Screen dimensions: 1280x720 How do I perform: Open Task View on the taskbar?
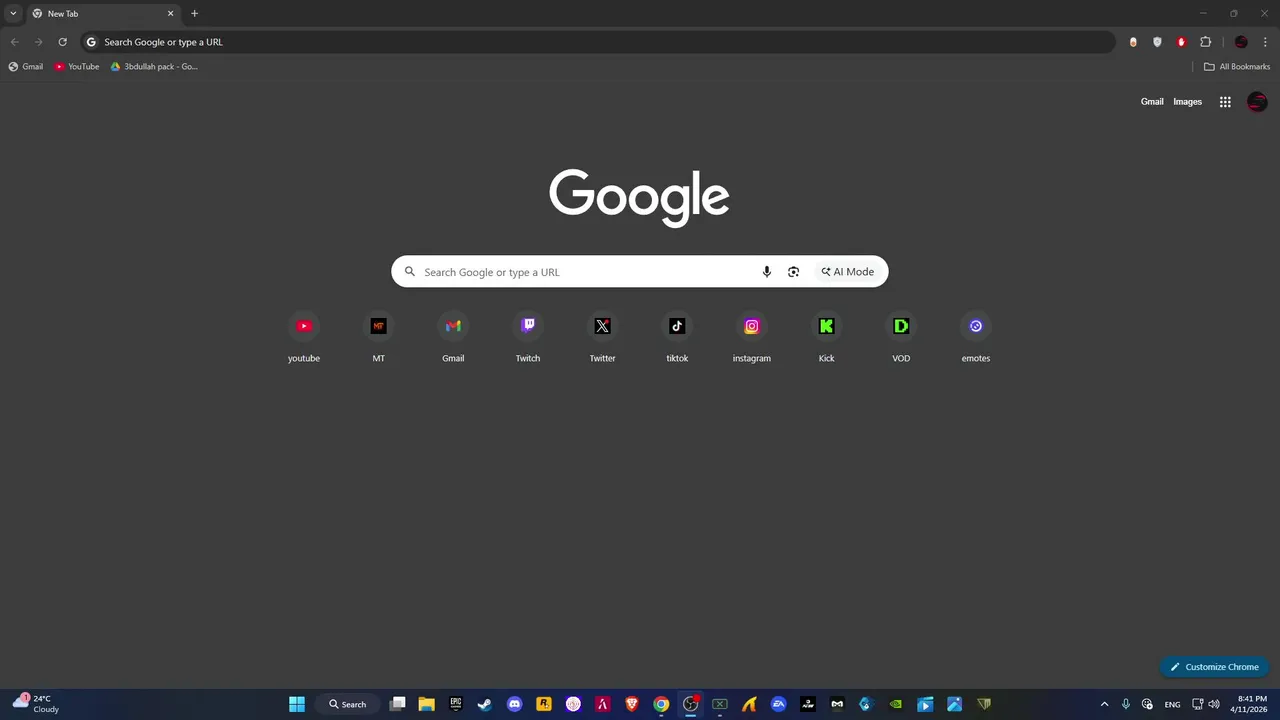click(x=397, y=704)
